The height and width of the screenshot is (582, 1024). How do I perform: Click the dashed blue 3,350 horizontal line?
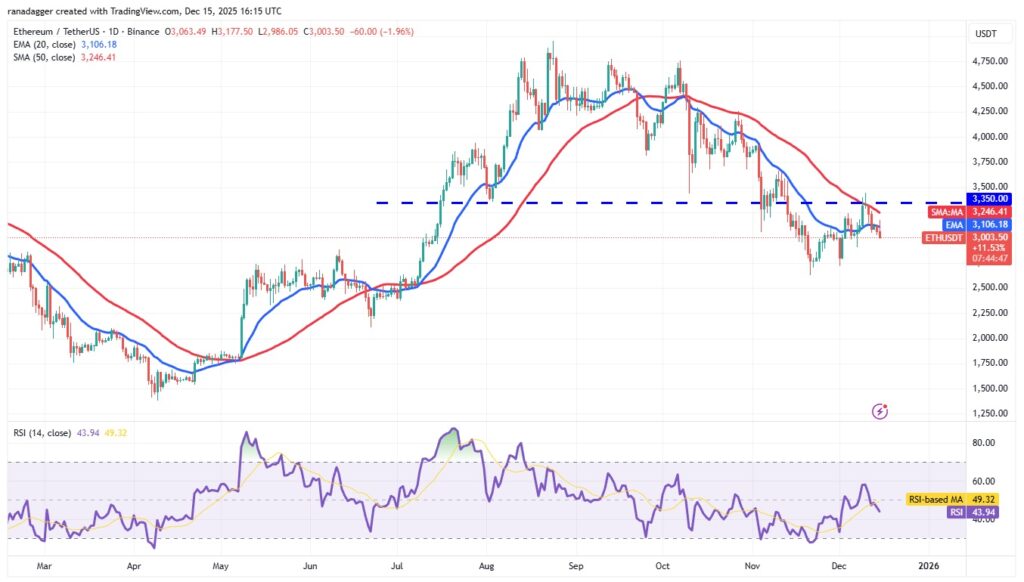click(x=600, y=203)
